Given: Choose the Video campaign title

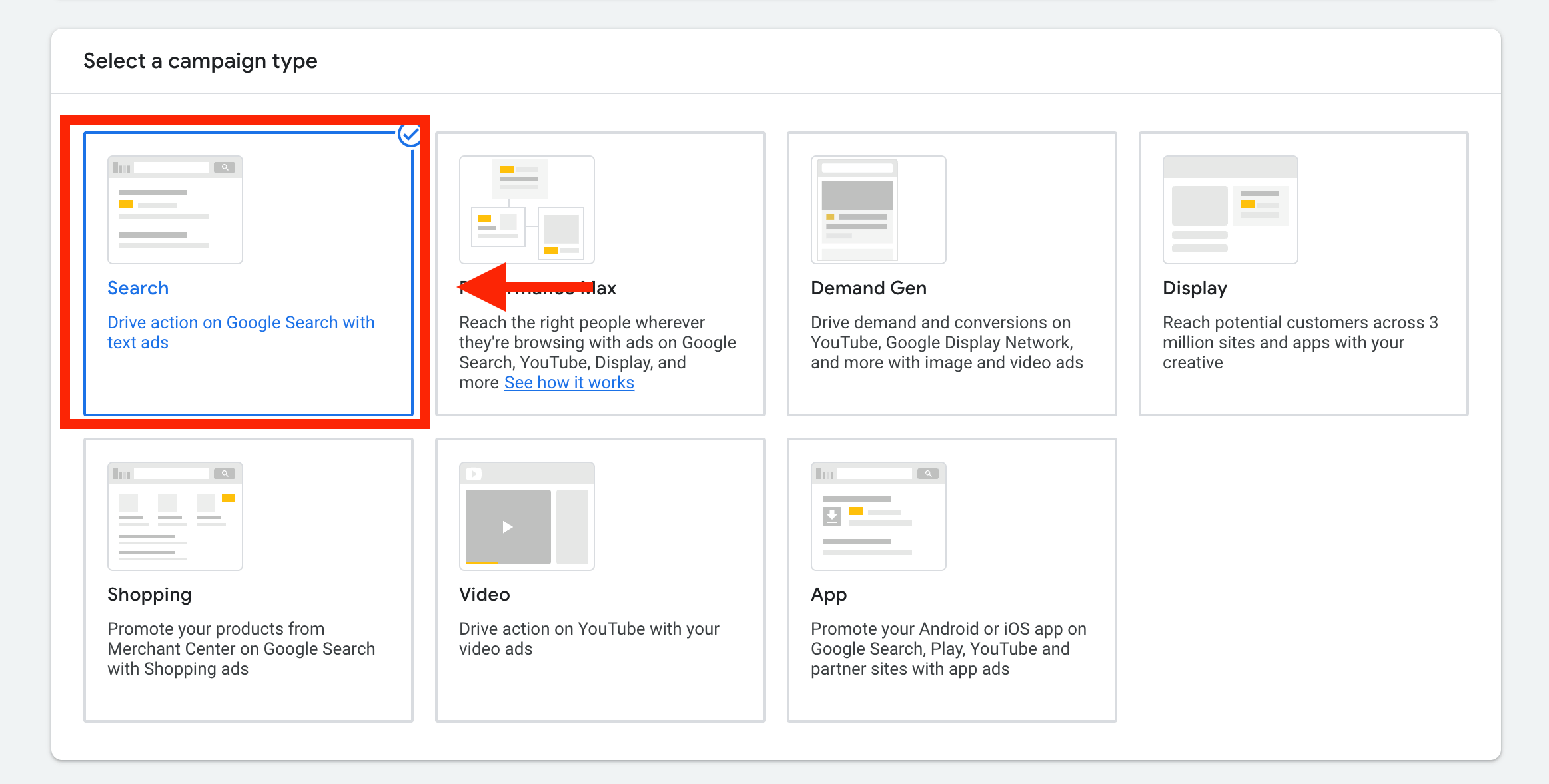Looking at the screenshot, I should point(484,594).
